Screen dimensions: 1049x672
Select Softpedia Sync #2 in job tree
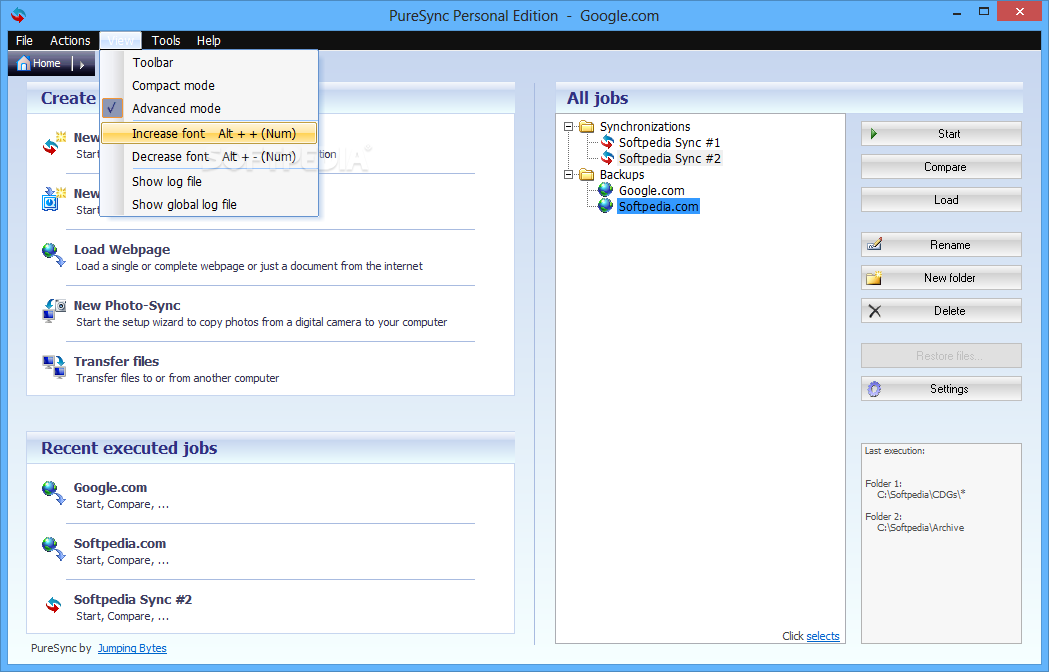(670, 159)
